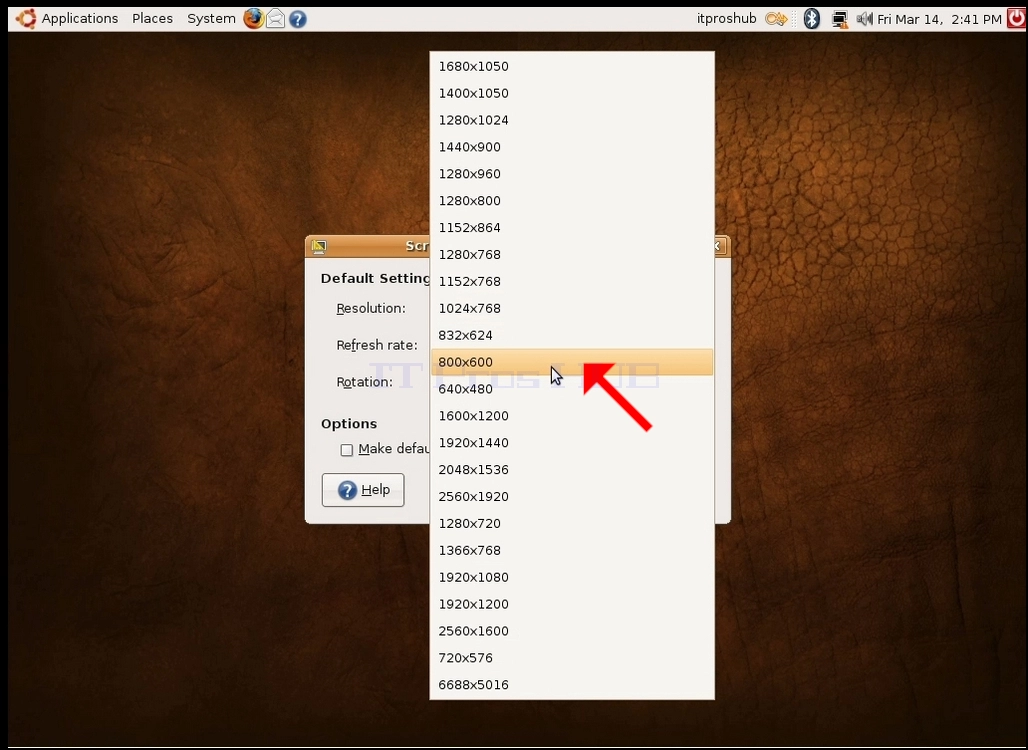The height and width of the screenshot is (750, 1028).
Task: Open the Places menu
Action: click(153, 18)
